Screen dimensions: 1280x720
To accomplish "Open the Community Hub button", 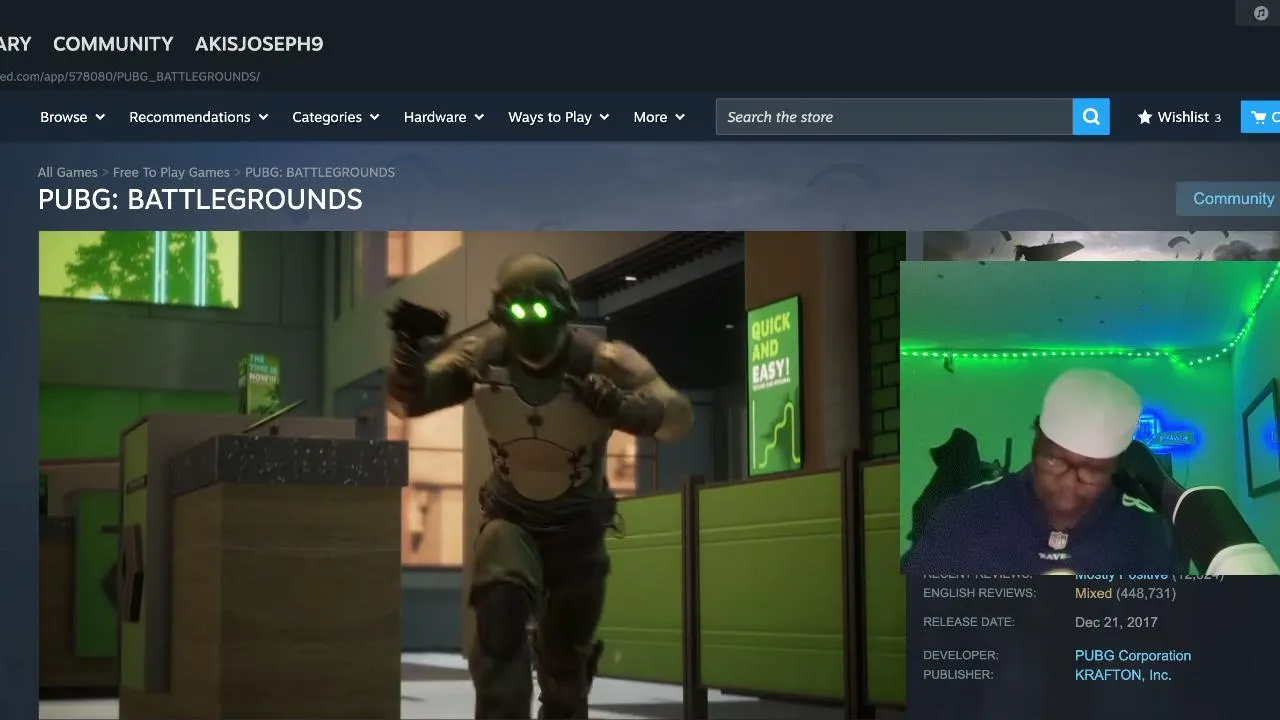I will [x=1228, y=198].
